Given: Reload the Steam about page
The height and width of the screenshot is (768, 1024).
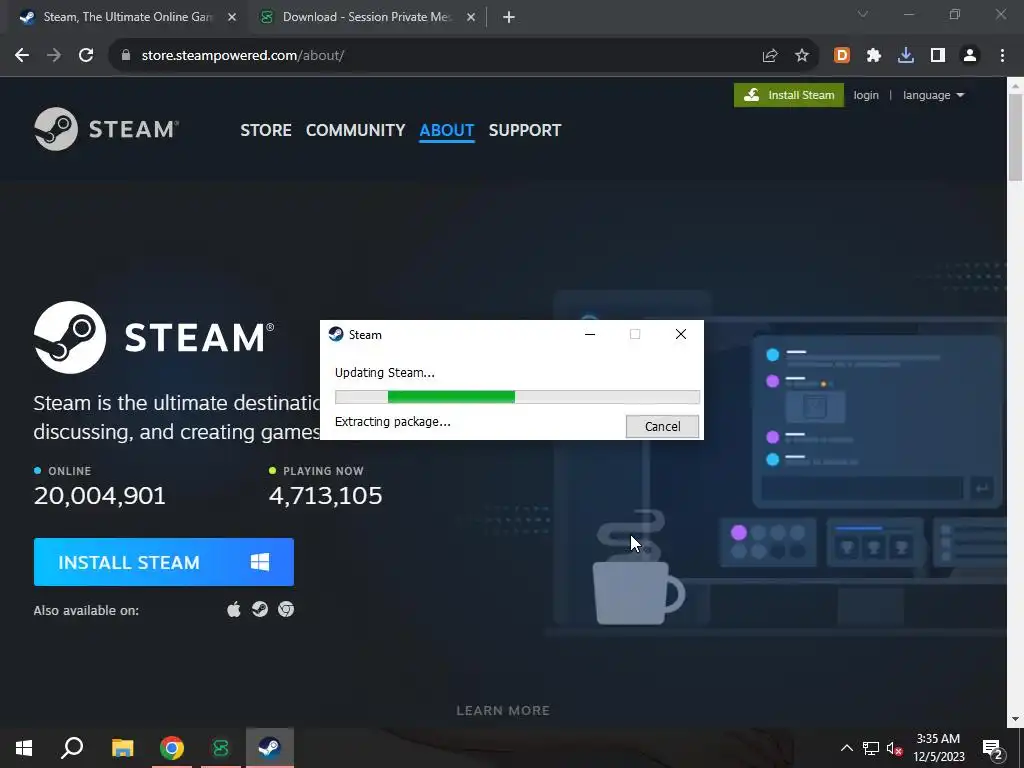Looking at the screenshot, I should click(x=86, y=56).
